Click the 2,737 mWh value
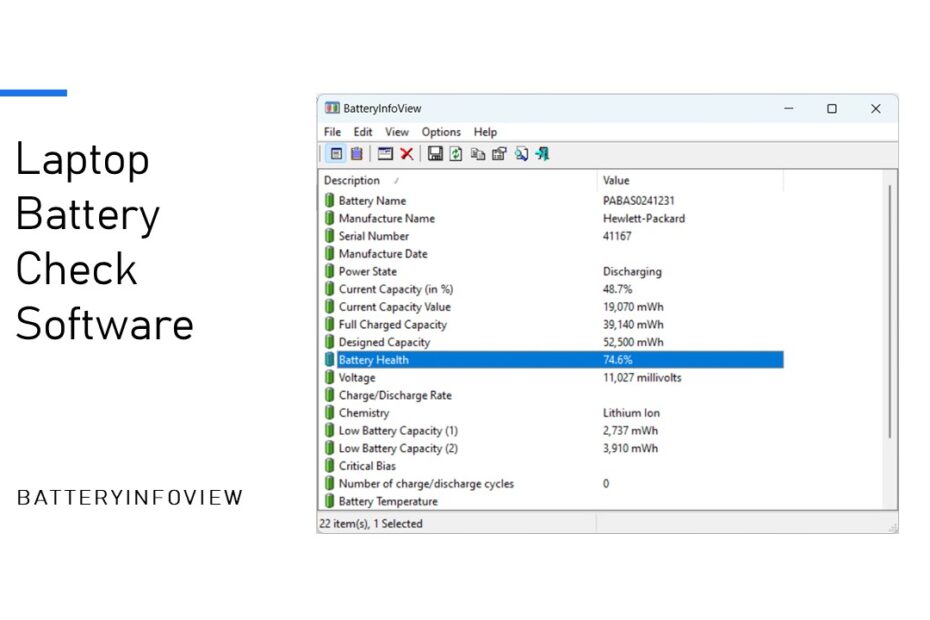 (630, 431)
